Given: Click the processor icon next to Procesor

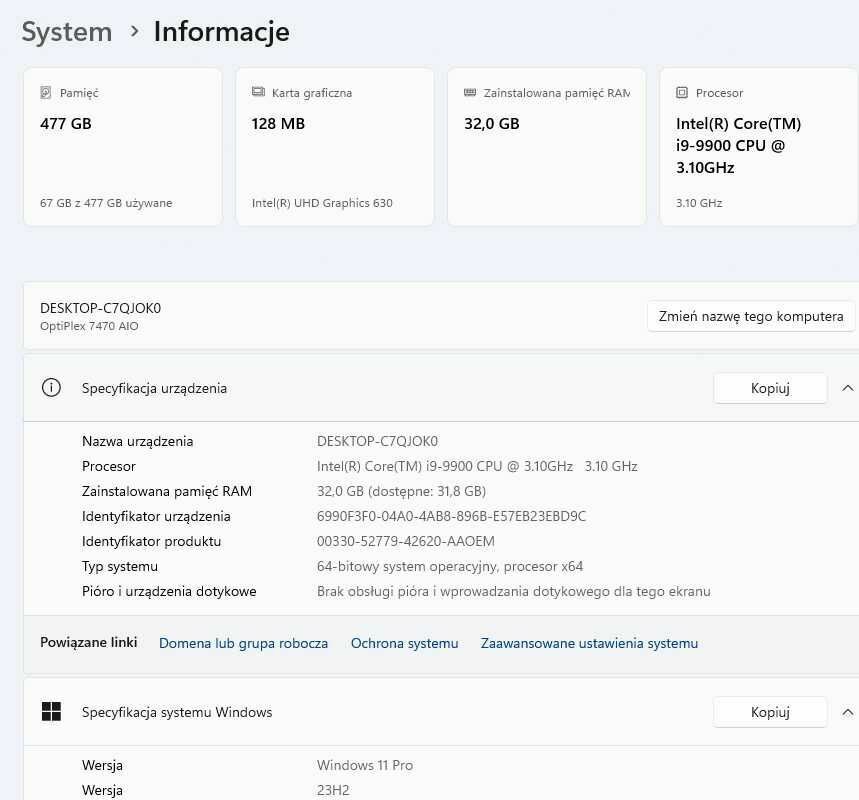Looking at the screenshot, I should (682, 93).
